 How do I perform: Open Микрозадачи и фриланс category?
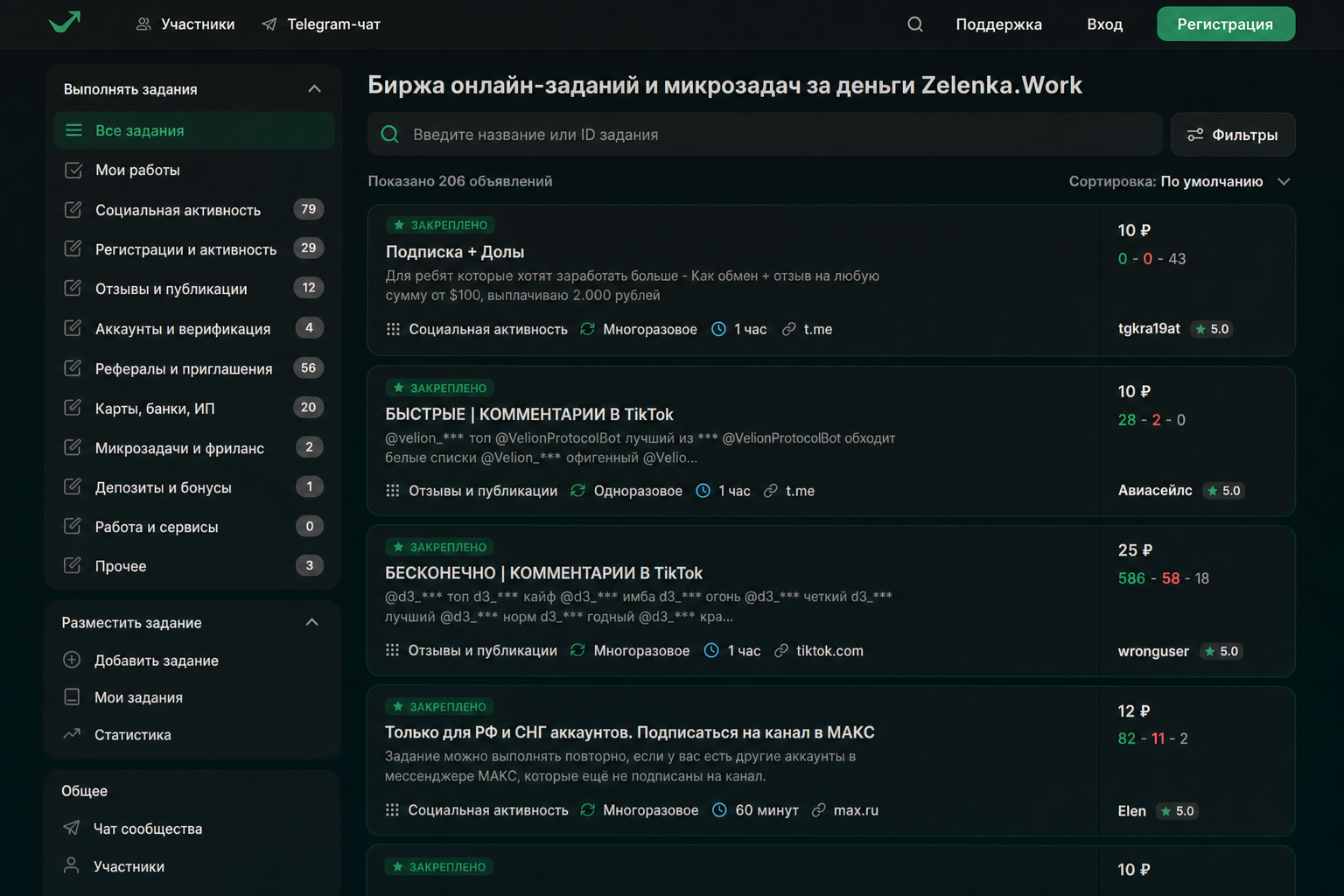[194, 448]
